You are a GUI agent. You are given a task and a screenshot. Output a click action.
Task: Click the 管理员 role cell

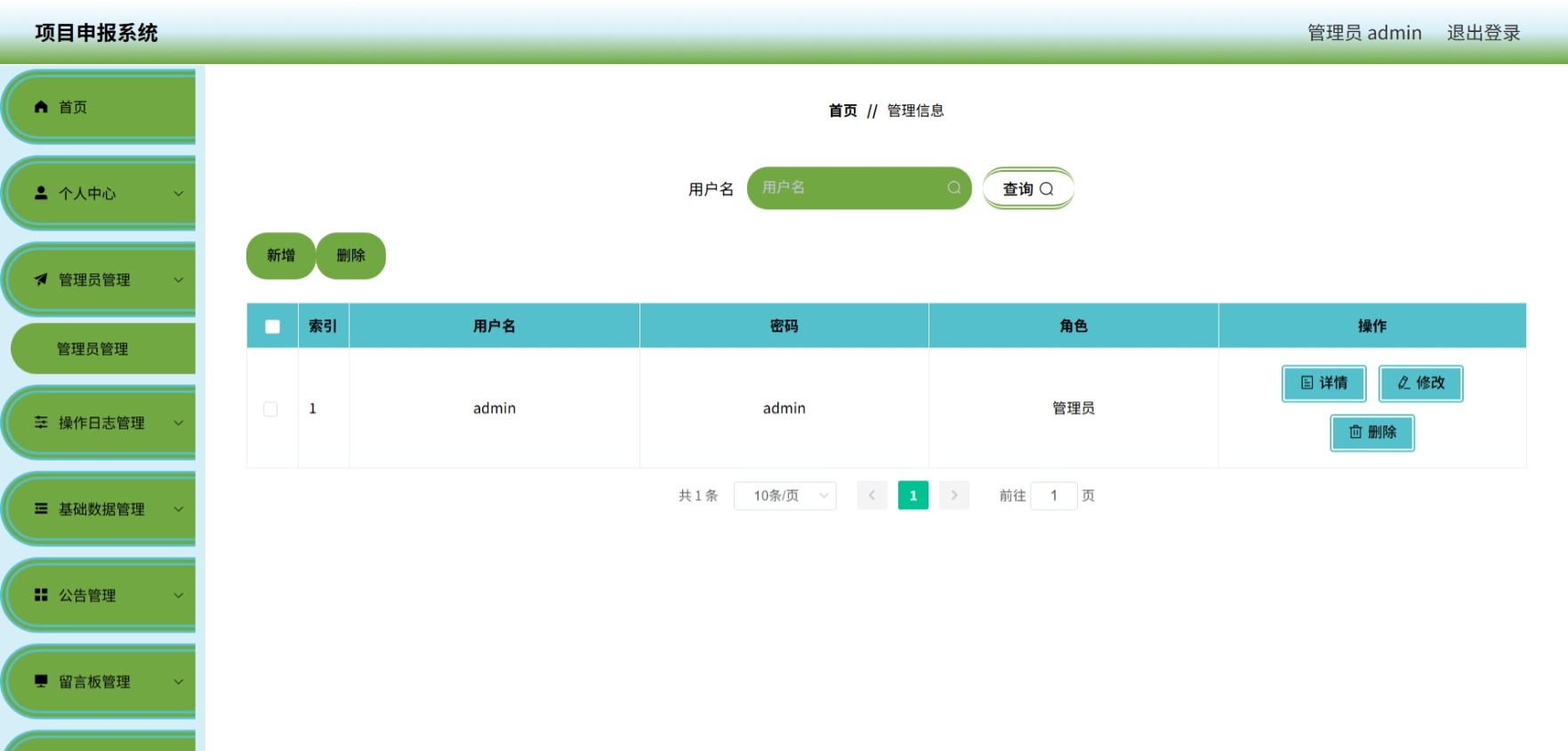[1073, 408]
